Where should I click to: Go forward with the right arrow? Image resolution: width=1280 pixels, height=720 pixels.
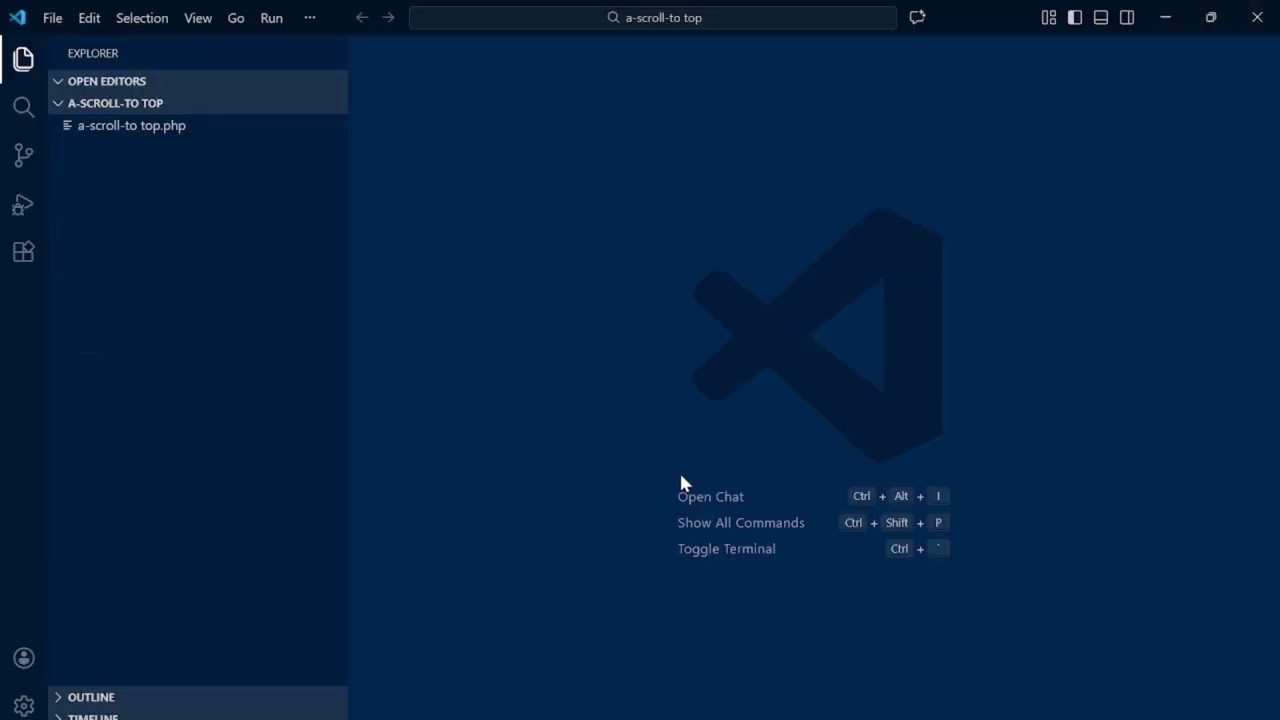point(388,18)
